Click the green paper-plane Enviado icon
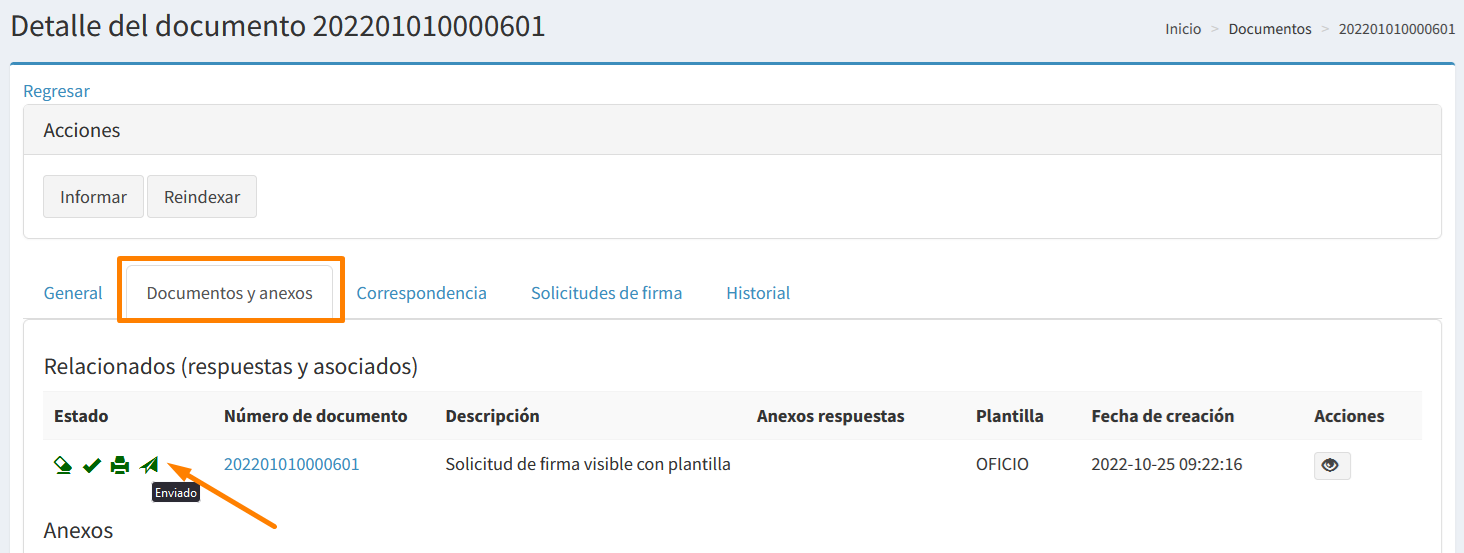 150,465
